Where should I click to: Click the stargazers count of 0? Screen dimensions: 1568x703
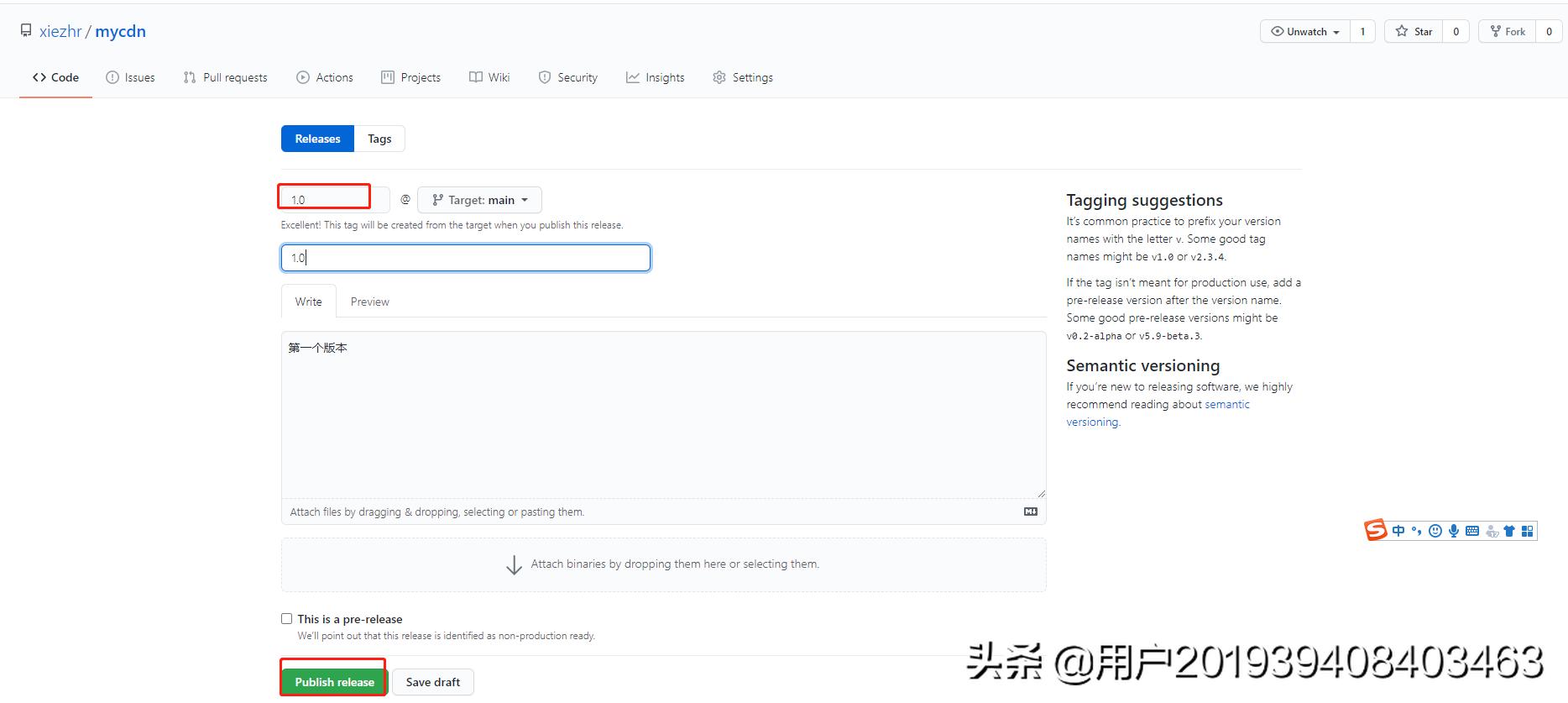click(x=1456, y=31)
